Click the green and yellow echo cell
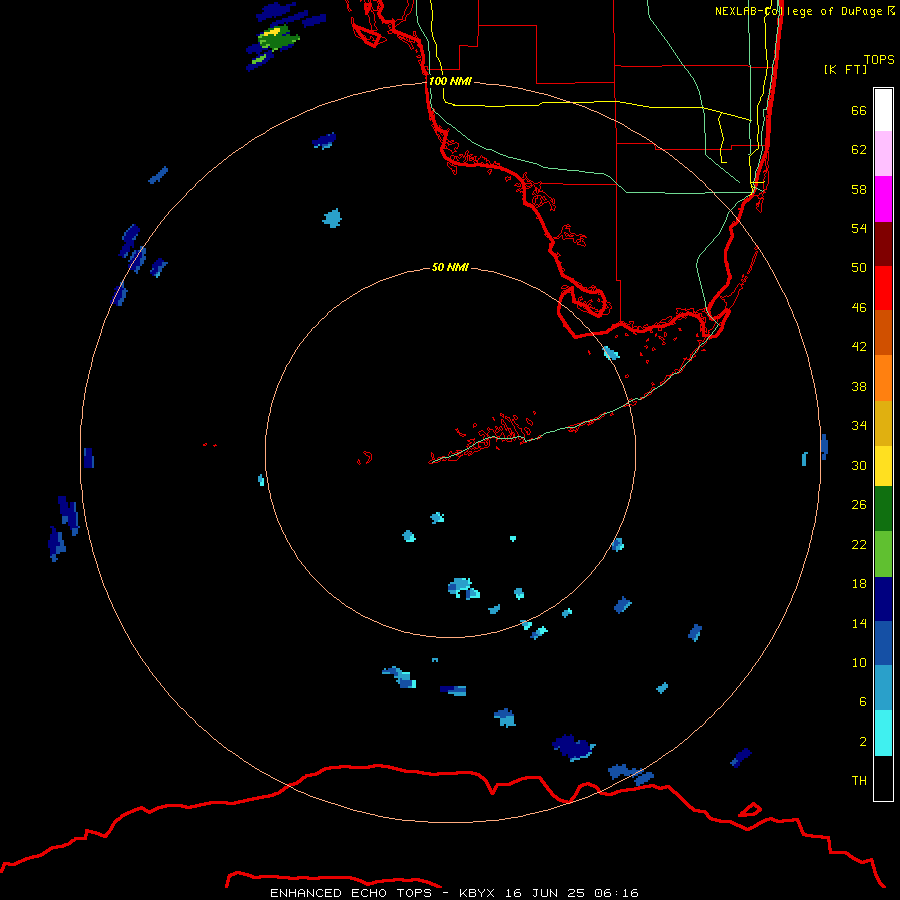 click(x=278, y=40)
